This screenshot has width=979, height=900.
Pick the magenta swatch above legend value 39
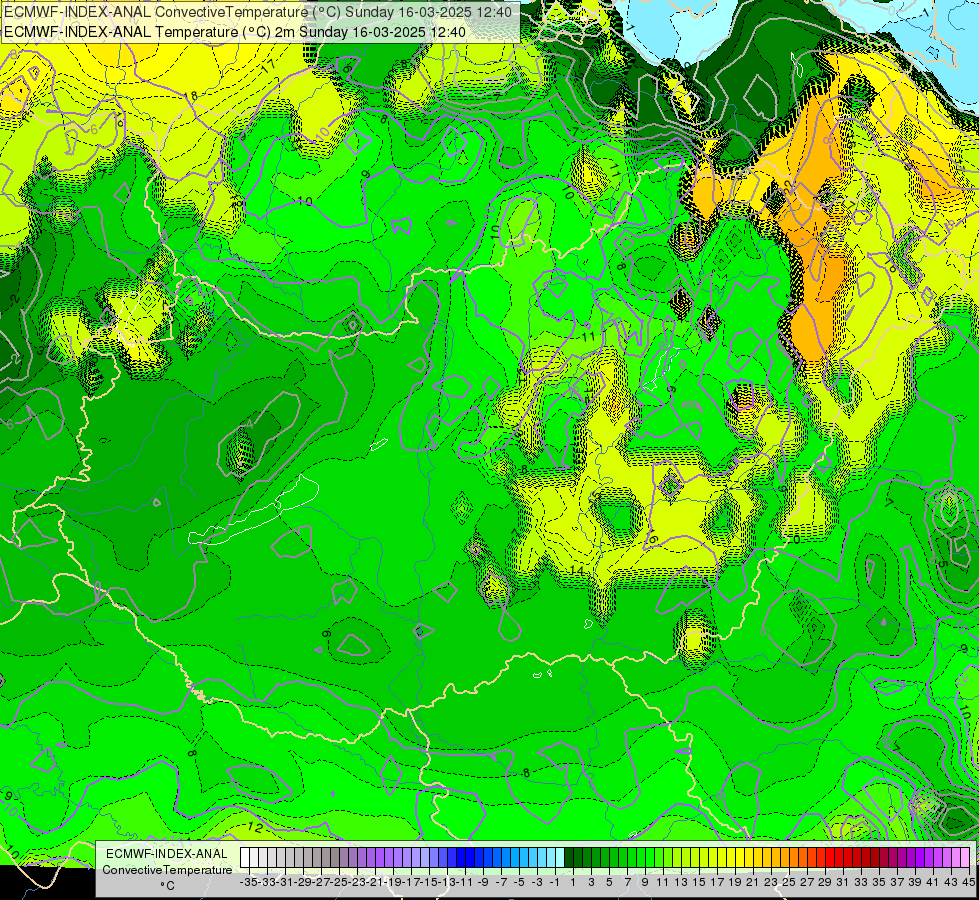pos(912,858)
